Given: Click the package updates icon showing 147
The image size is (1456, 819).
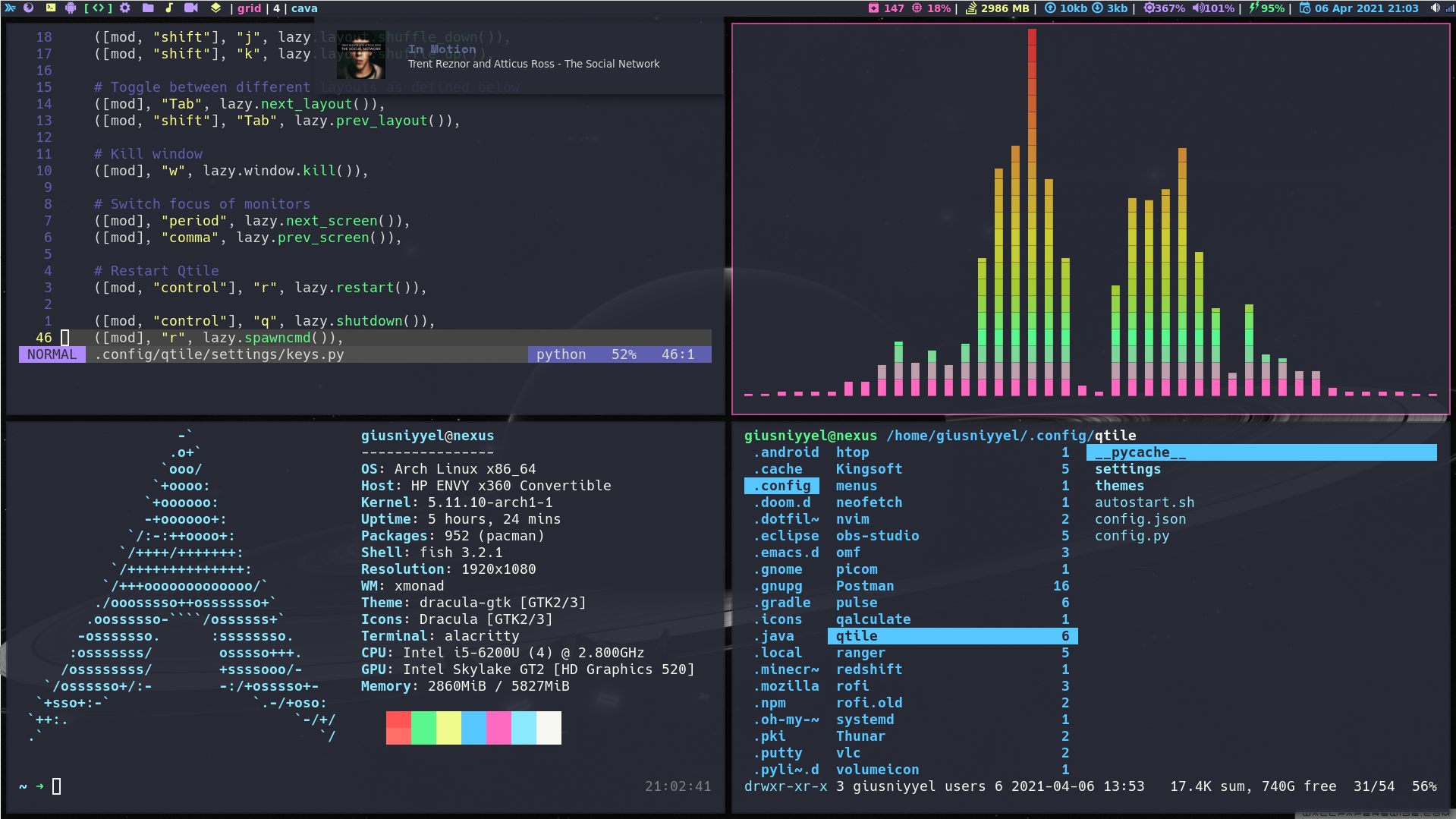Looking at the screenshot, I should [x=873, y=8].
